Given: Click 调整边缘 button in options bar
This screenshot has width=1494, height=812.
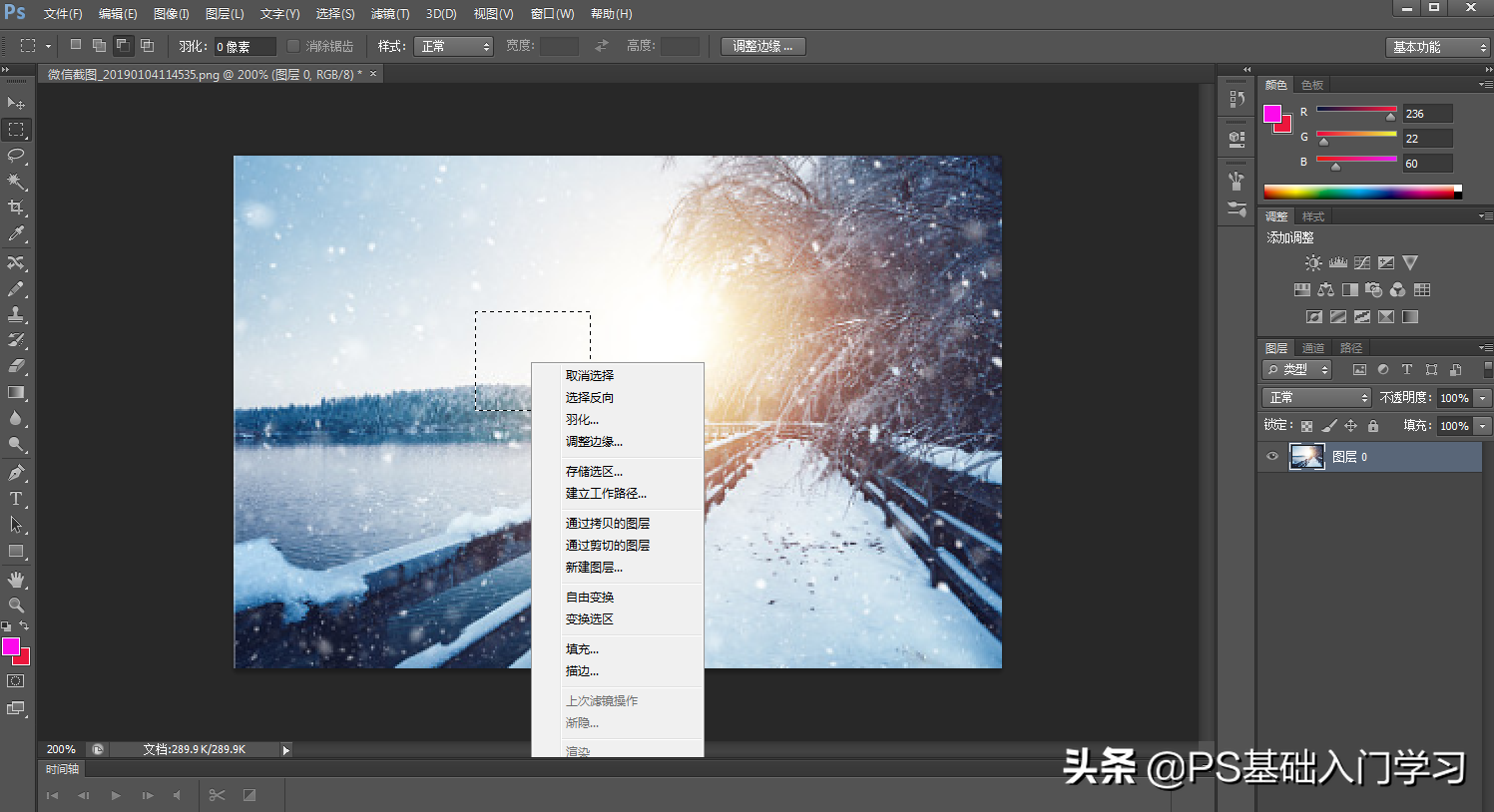Looking at the screenshot, I should (762, 46).
